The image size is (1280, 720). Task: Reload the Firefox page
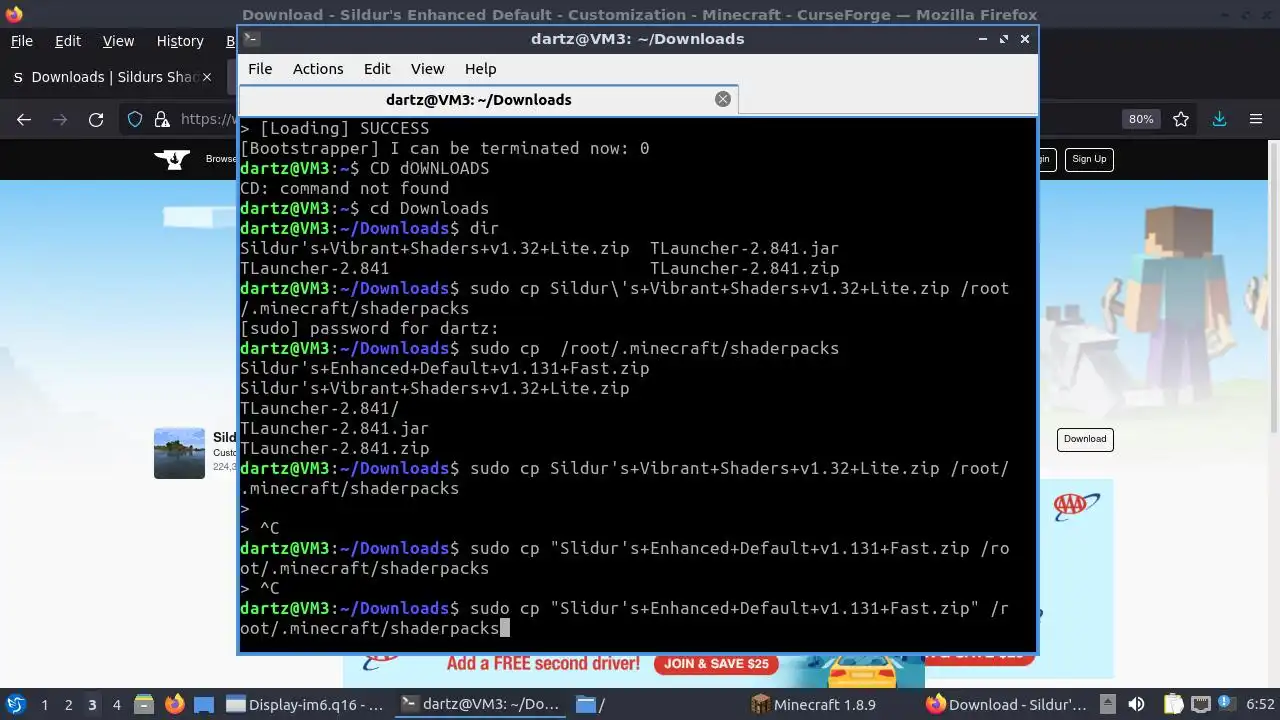(96, 119)
